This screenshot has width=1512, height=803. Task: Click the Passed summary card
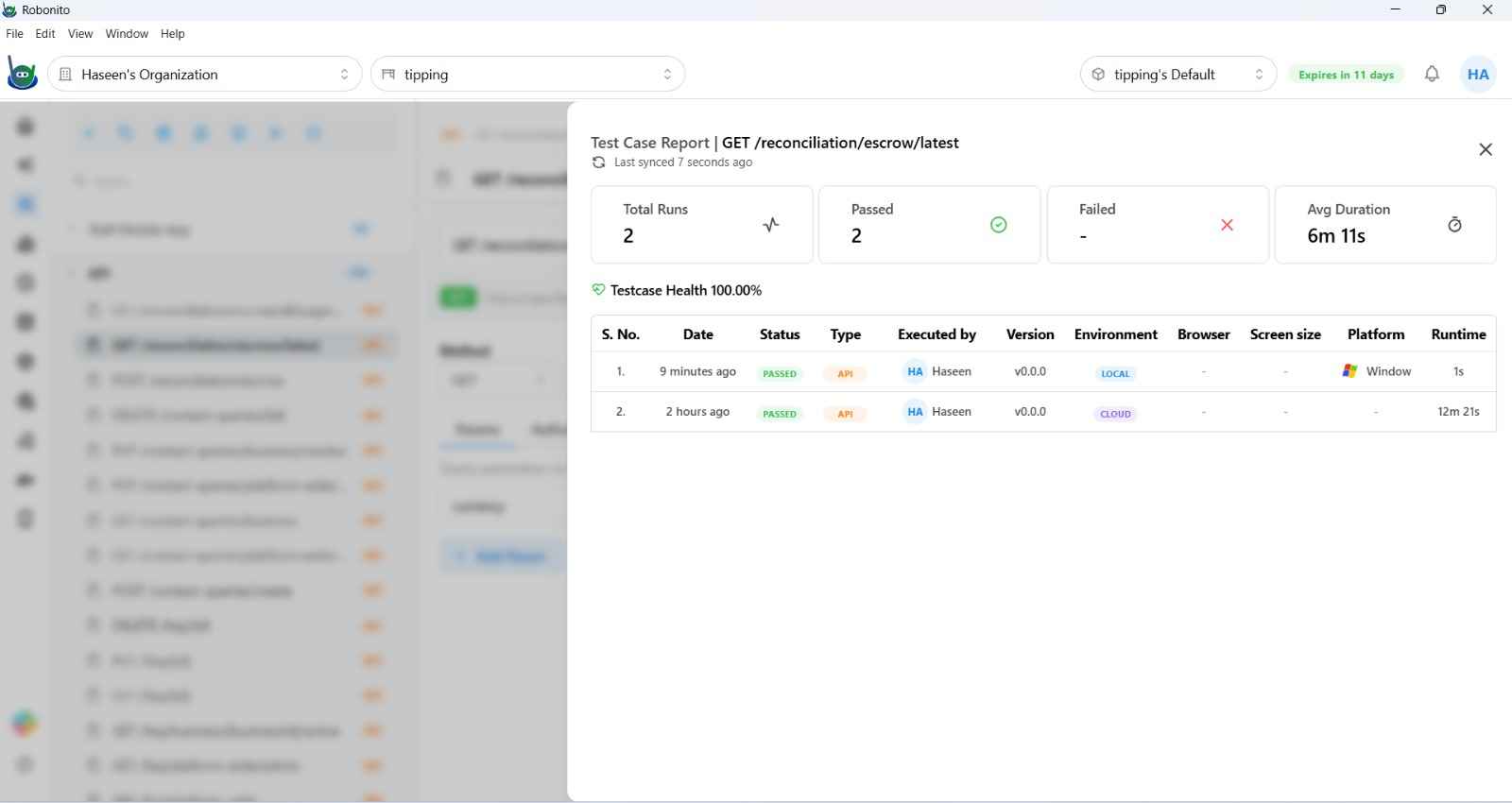click(930, 225)
